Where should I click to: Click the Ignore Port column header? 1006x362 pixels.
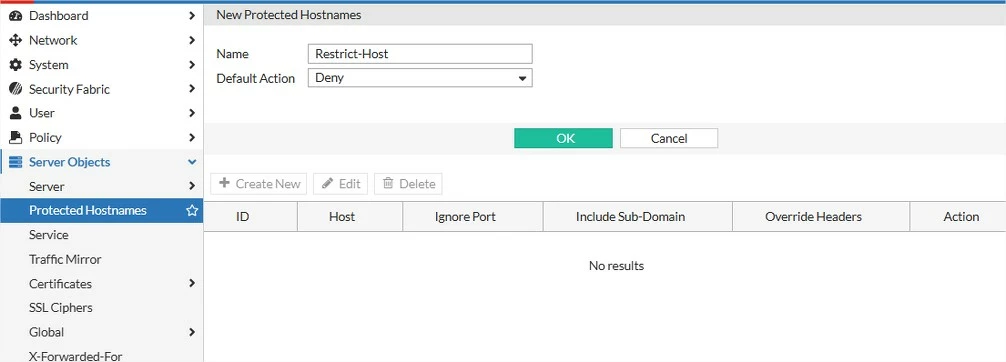tap(473, 217)
